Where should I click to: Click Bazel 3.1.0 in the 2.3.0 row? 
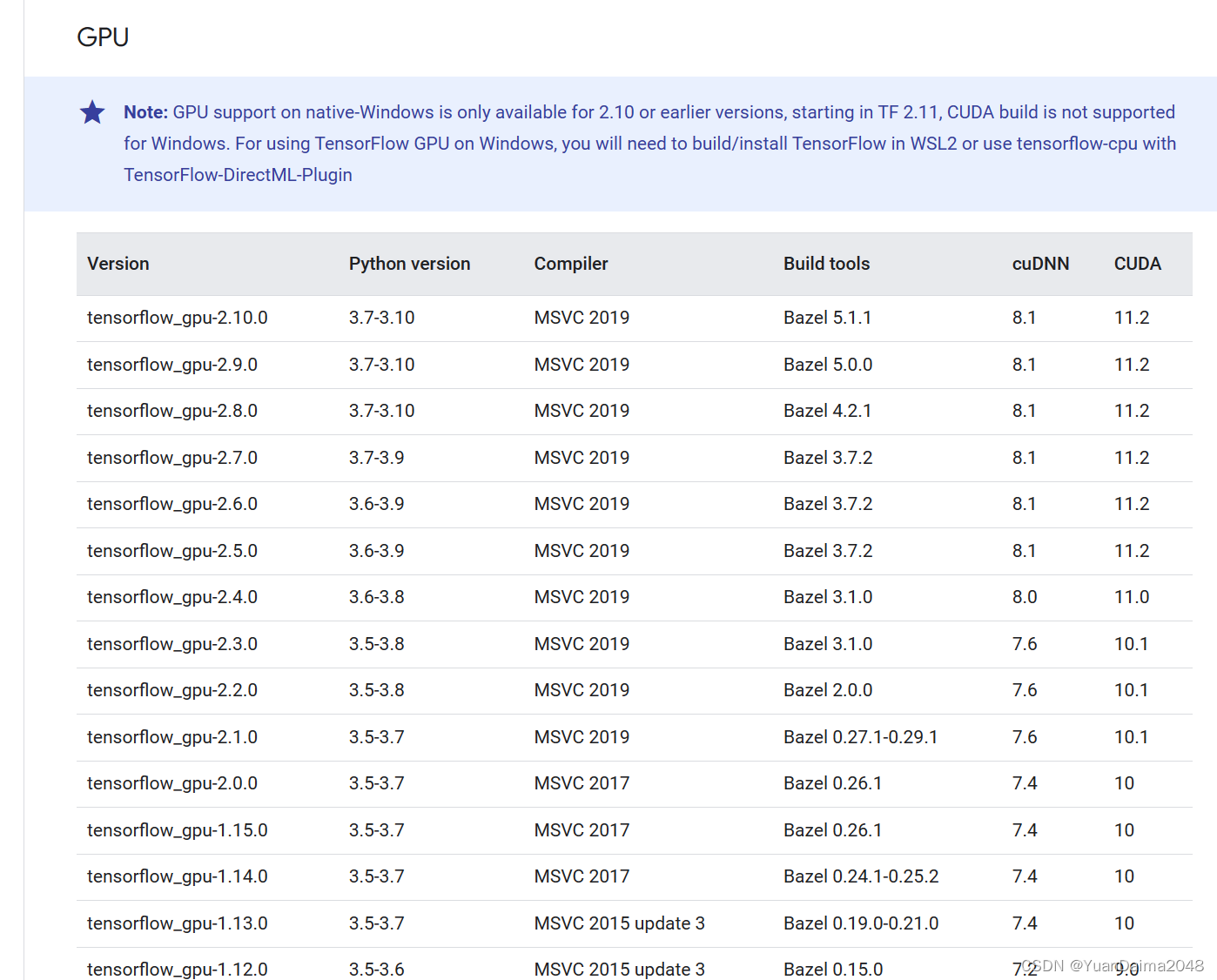tap(828, 644)
